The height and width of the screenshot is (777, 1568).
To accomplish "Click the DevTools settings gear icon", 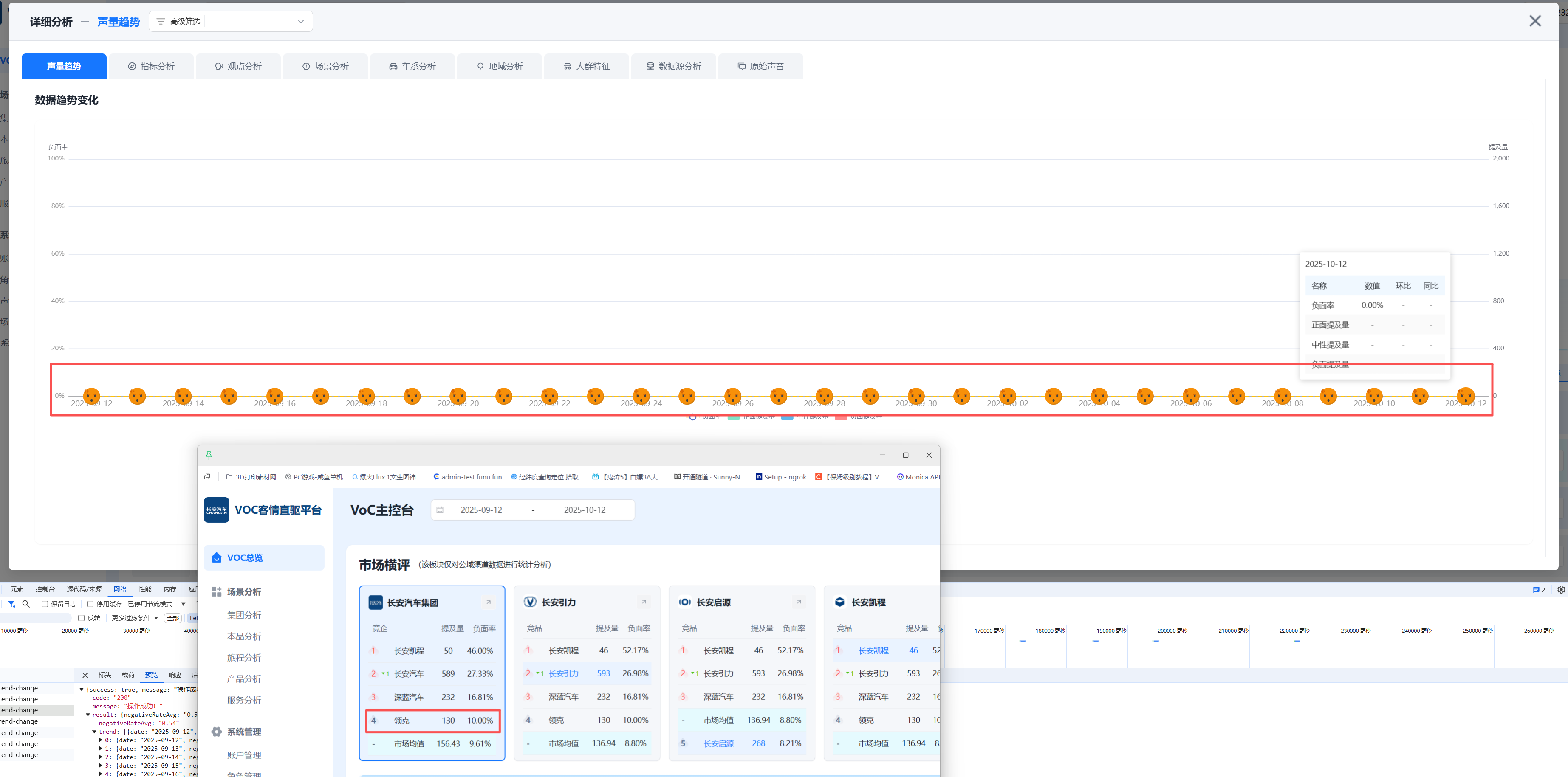I will [1561, 590].
